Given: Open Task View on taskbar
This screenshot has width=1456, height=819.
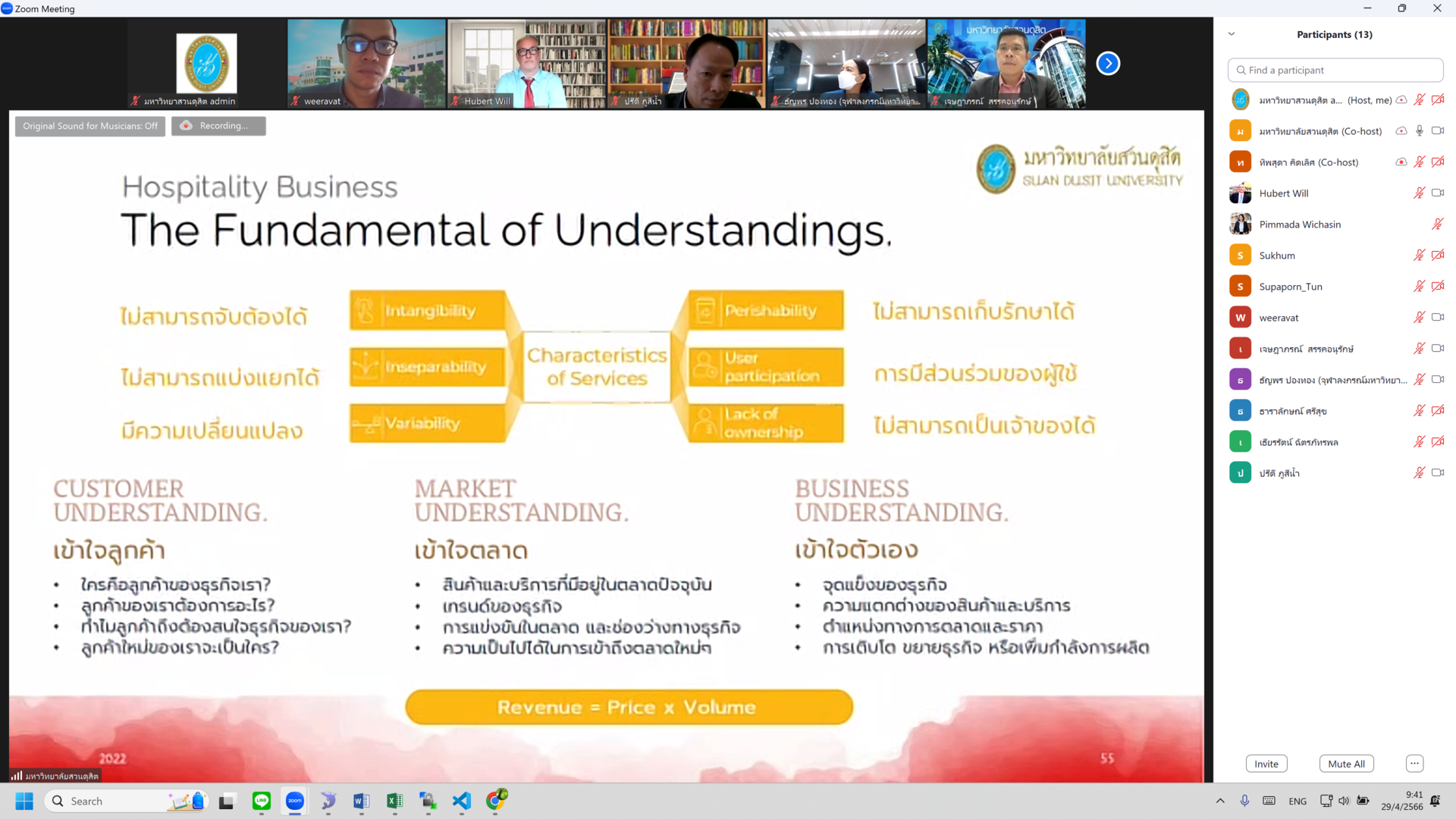Looking at the screenshot, I should [x=227, y=802].
